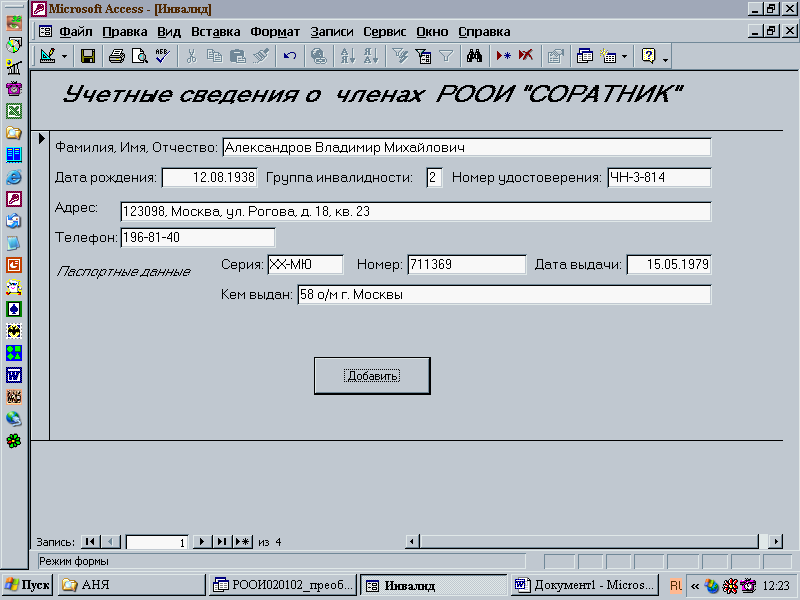Switch to Документ1 Microsoft Word in taskbar

click(x=584, y=585)
